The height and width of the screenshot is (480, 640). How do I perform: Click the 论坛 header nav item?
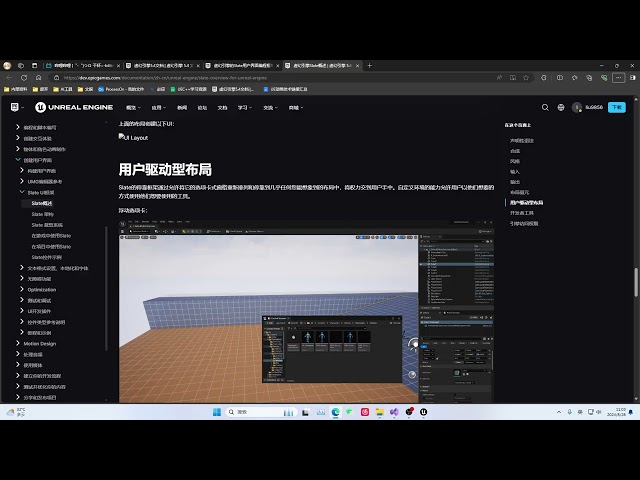click(202, 107)
